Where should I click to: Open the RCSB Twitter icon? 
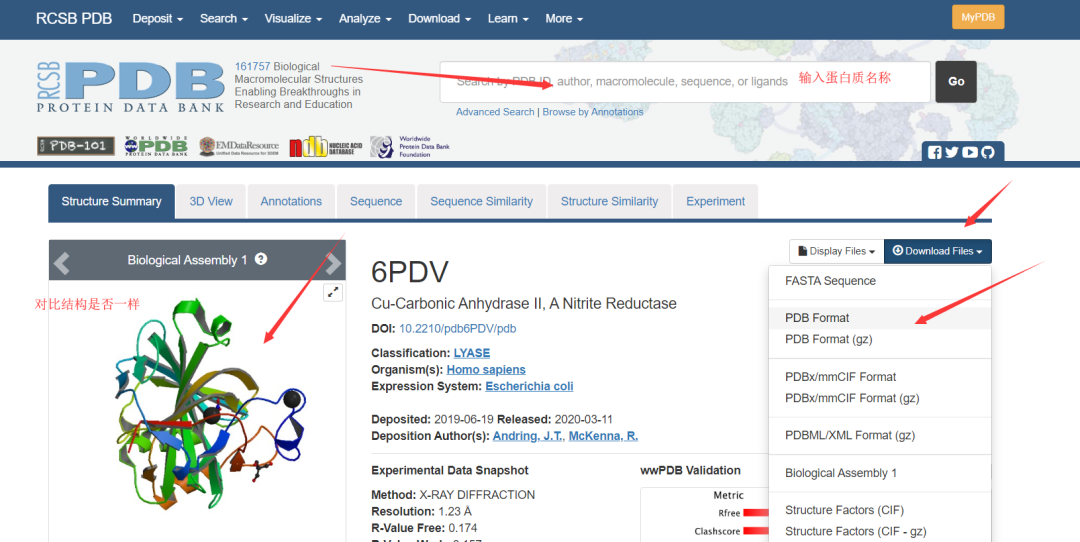(952, 152)
